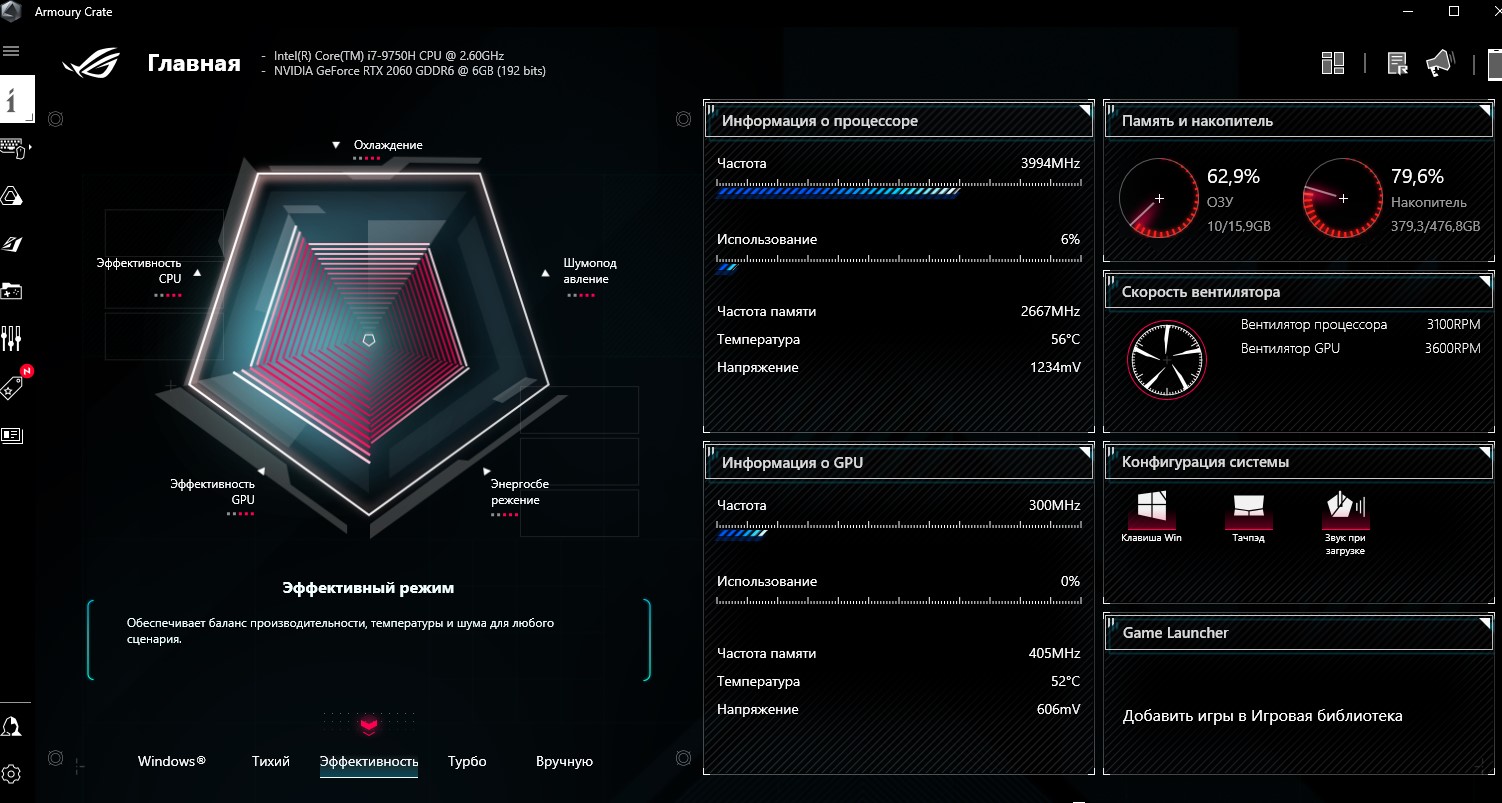Click the Эффективность CPU chart label
The image size is (1502, 803).
(x=139, y=271)
